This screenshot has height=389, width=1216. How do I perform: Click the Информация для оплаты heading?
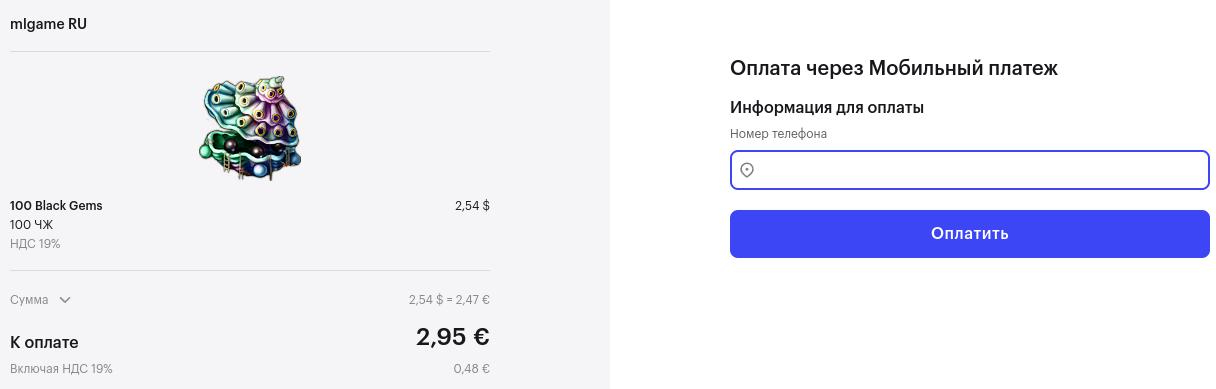(827, 108)
